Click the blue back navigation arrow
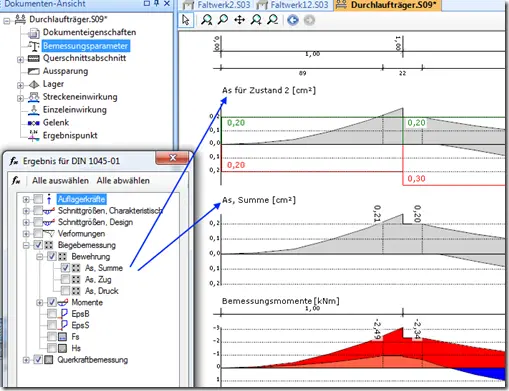This screenshot has width=509, height=391. (x=293, y=20)
